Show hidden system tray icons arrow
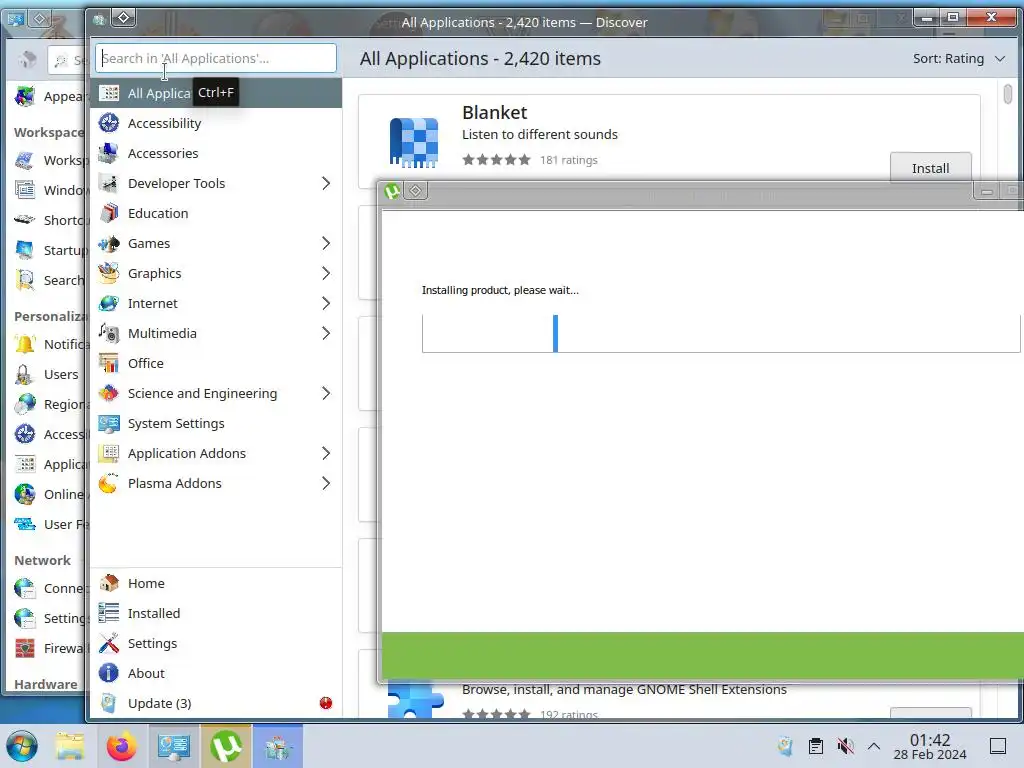1024x768 pixels. (874, 746)
